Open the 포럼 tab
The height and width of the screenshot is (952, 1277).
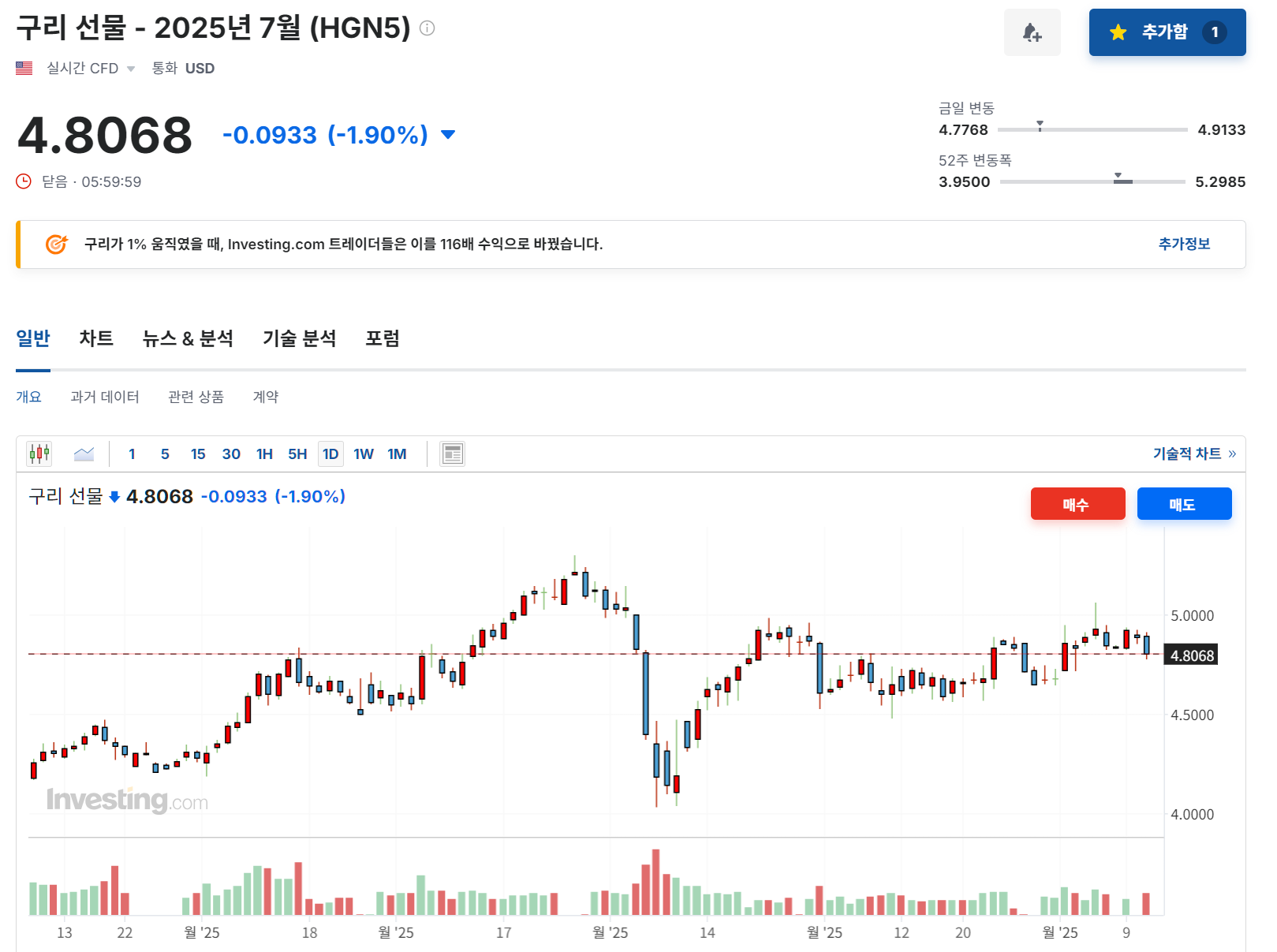(383, 338)
